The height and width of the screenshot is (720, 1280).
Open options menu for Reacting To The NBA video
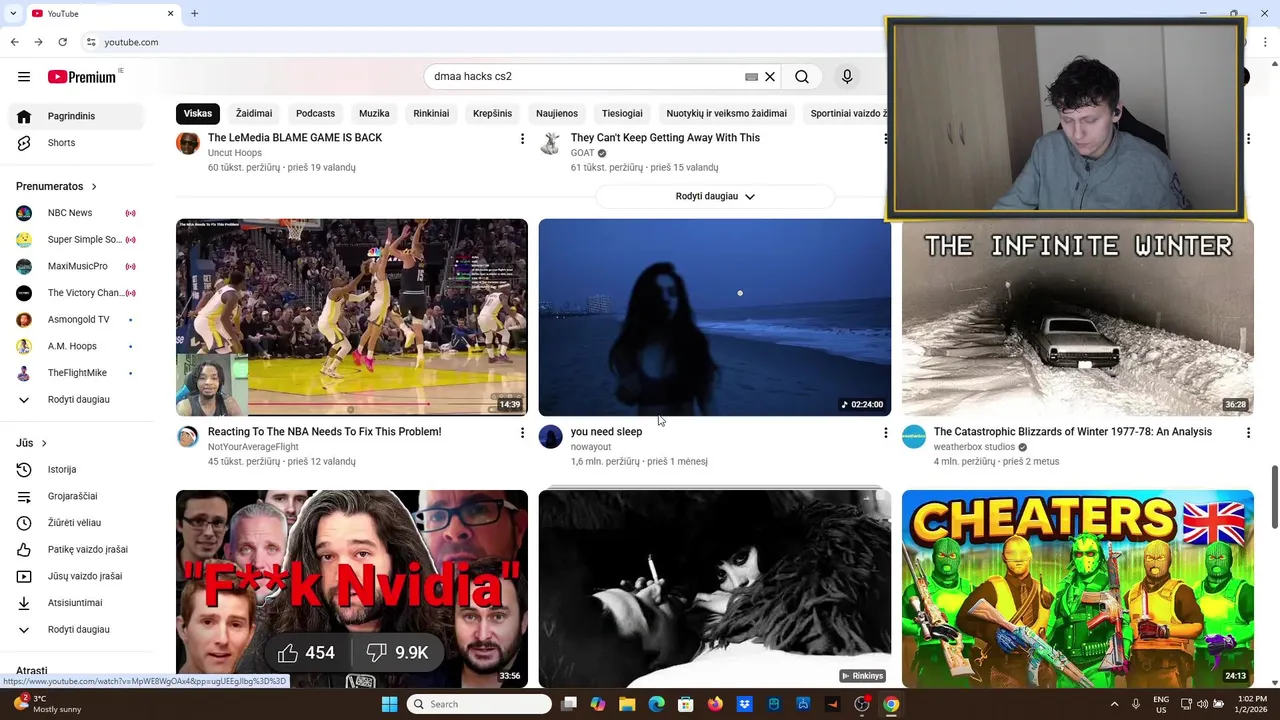pos(522,433)
